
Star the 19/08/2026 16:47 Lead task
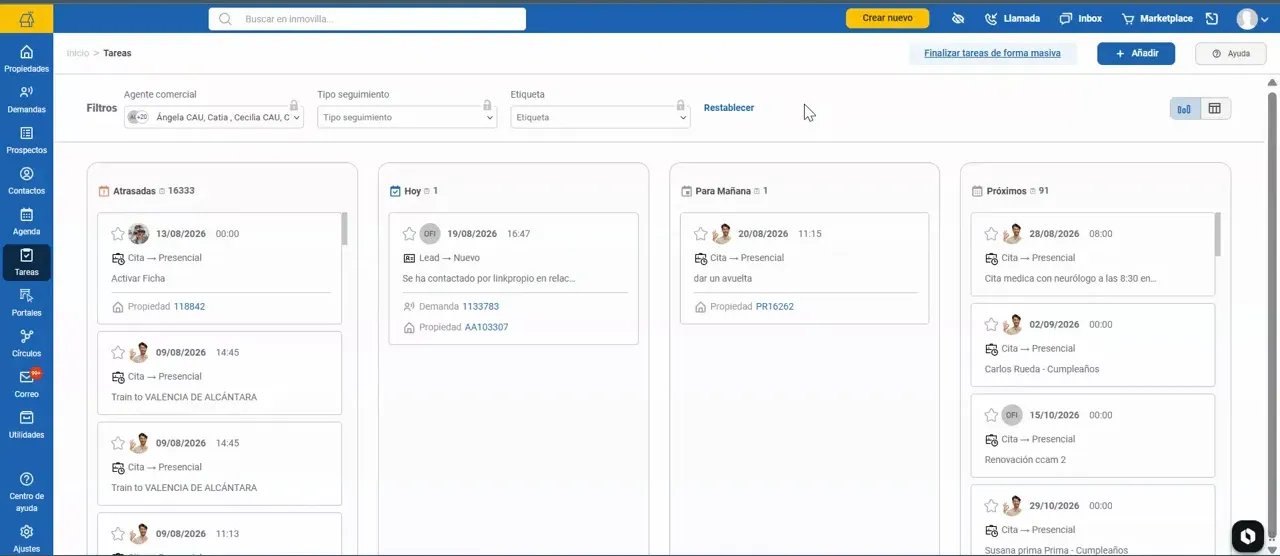(409, 234)
